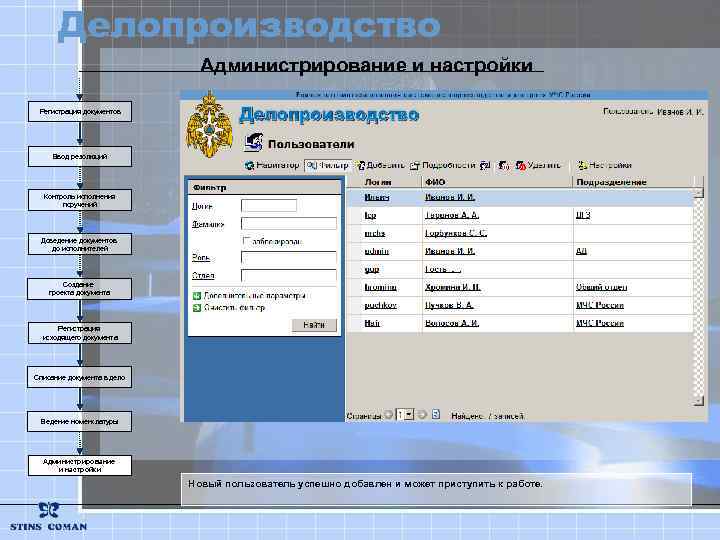720x540 pixels.
Task: Open the puchkov login link
Action: (381, 305)
